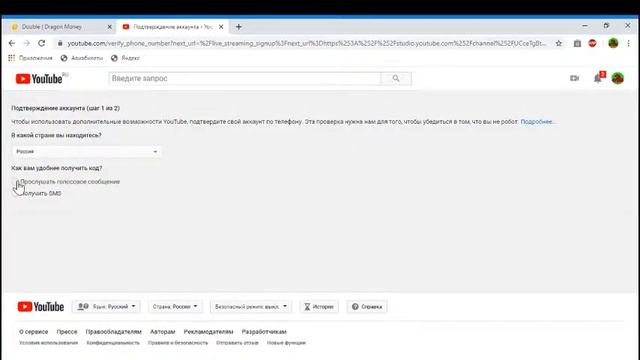640x360 pixels.
Task: Open the Авторам footer link
Action: tap(162, 332)
